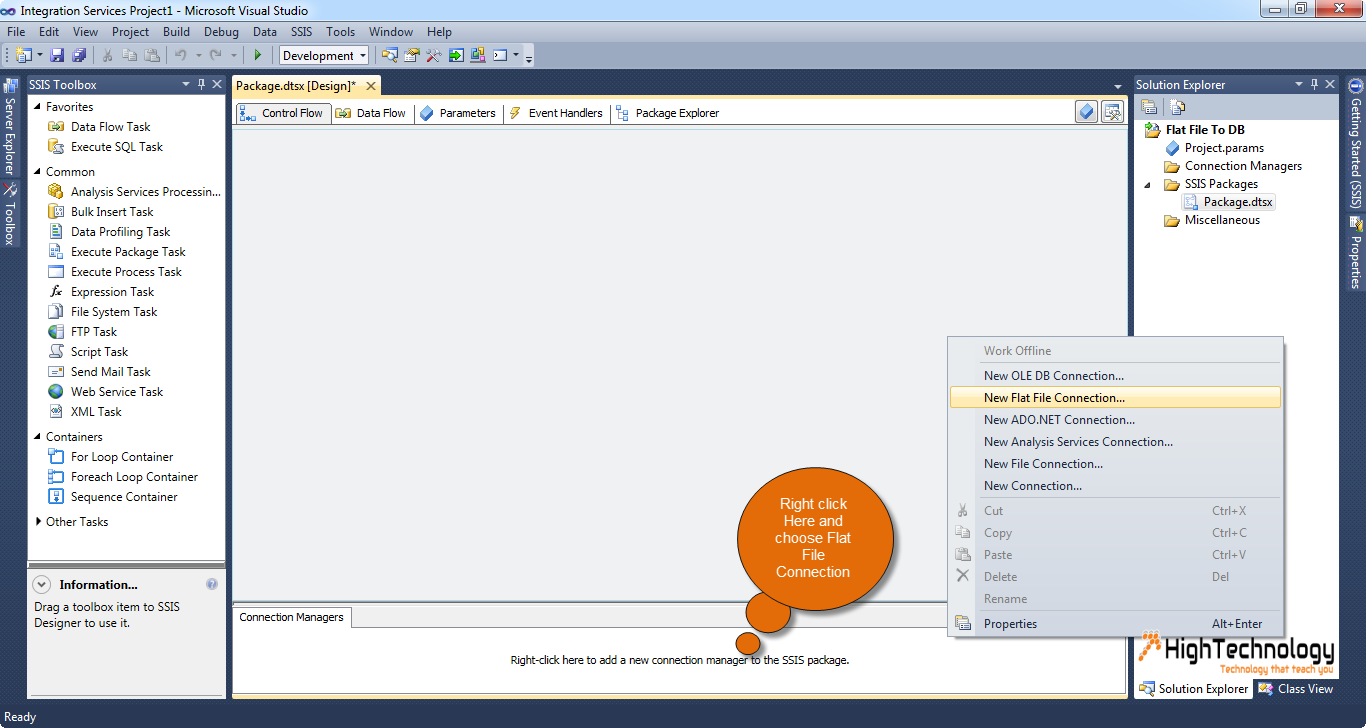Select the Execute SQL Task icon
Viewport: 1366px width, 728px height.
[56, 146]
